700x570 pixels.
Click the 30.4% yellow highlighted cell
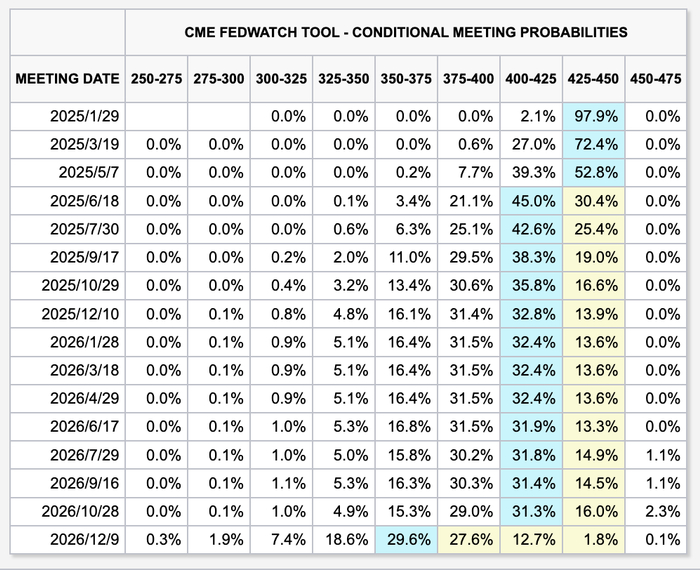pos(593,199)
